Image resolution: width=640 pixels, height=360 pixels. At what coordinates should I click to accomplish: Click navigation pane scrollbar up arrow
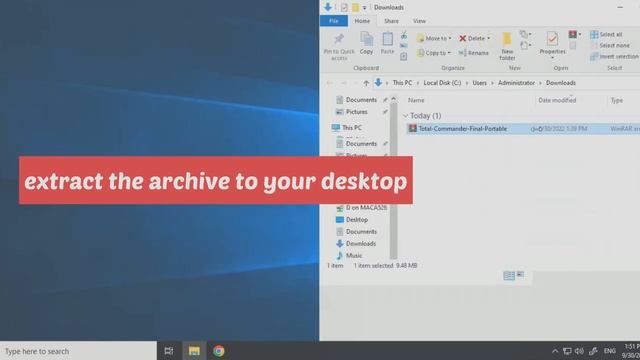tap(393, 99)
